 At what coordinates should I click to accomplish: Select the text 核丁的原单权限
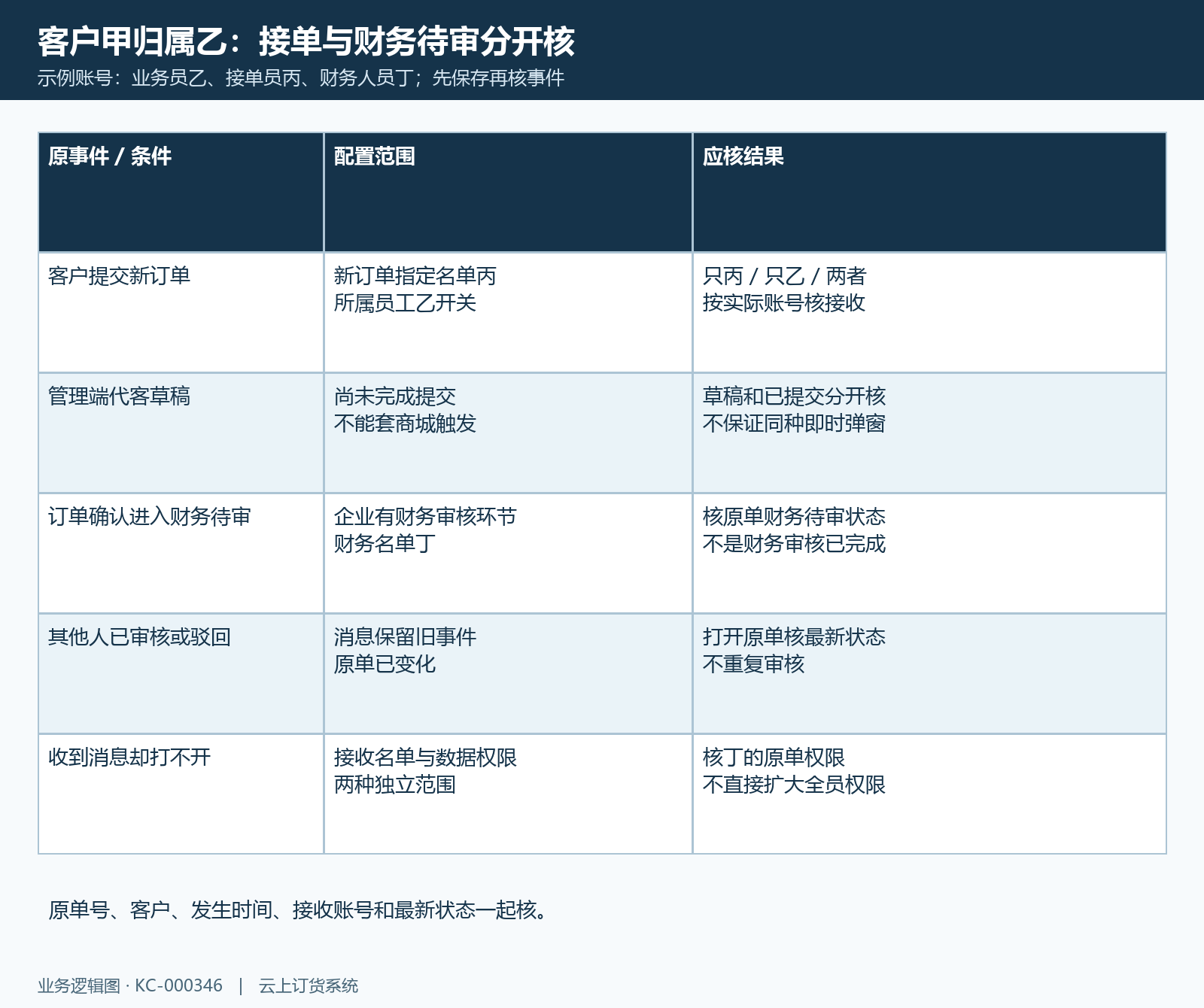pos(774,758)
